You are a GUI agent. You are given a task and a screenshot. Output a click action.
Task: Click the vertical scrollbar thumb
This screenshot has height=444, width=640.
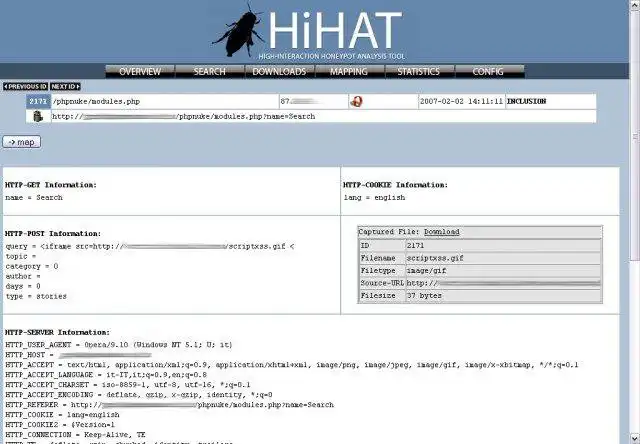(x=635, y=135)
